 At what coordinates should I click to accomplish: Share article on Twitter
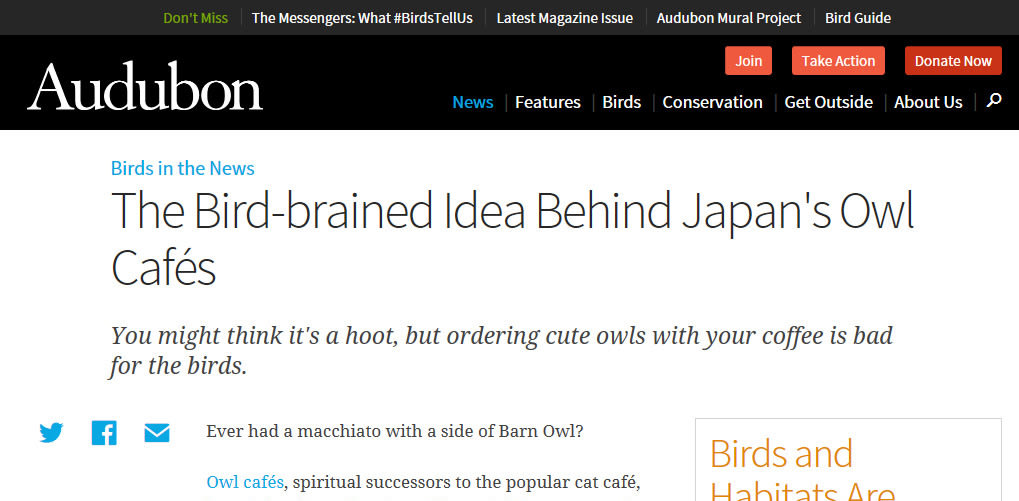51,433
